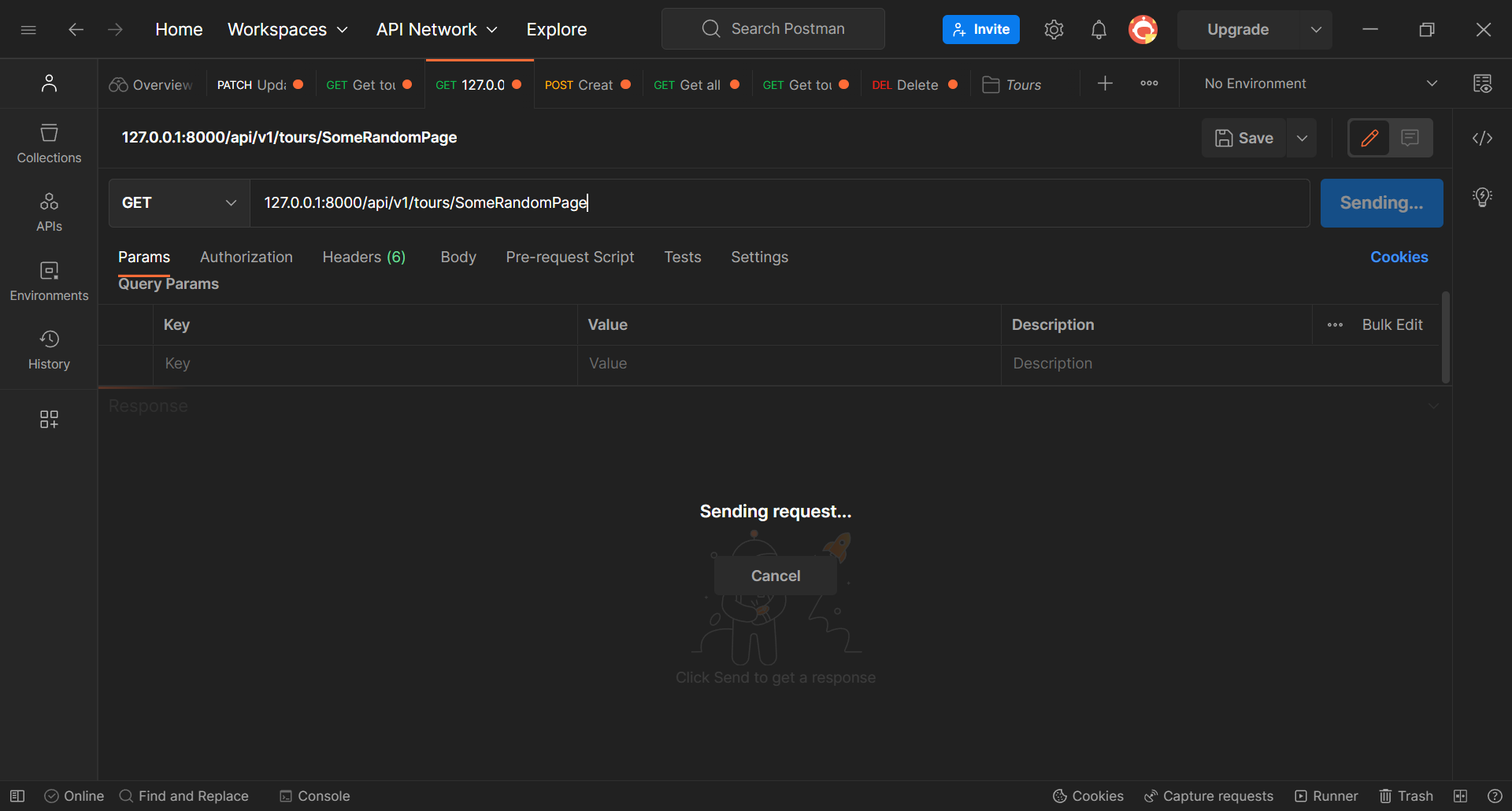This screenshot has width=1512, height=811.
Task: Switch to the Tours collection tab
Action: point(1012,84)
